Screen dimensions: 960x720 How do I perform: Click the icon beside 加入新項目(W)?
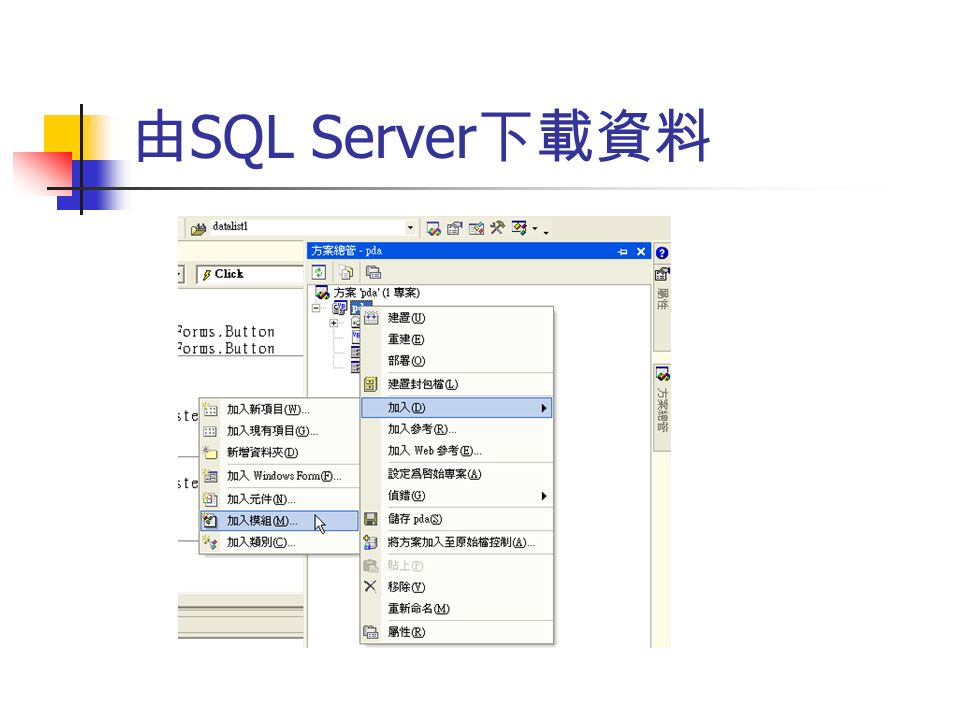pos(210,409)
